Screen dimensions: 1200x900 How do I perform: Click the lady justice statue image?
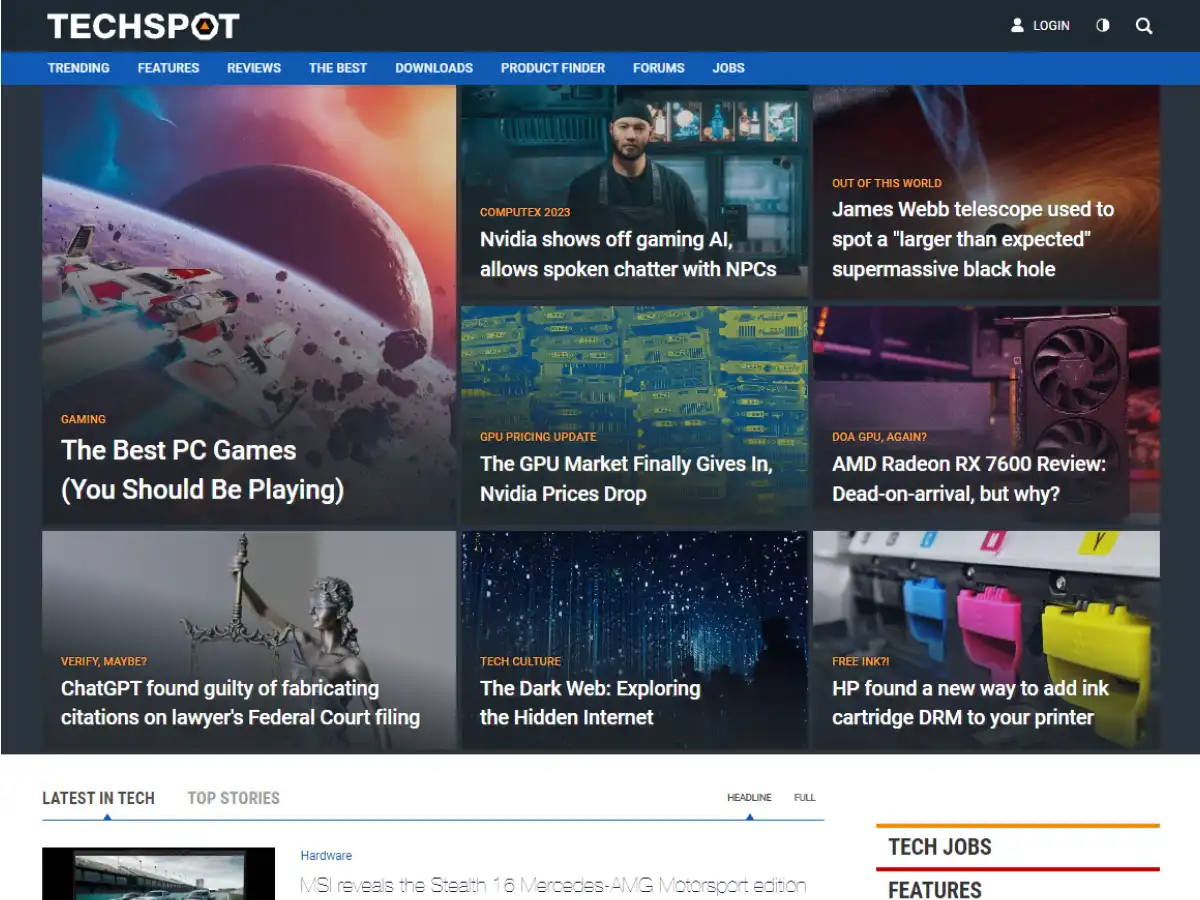click(249, 641)
